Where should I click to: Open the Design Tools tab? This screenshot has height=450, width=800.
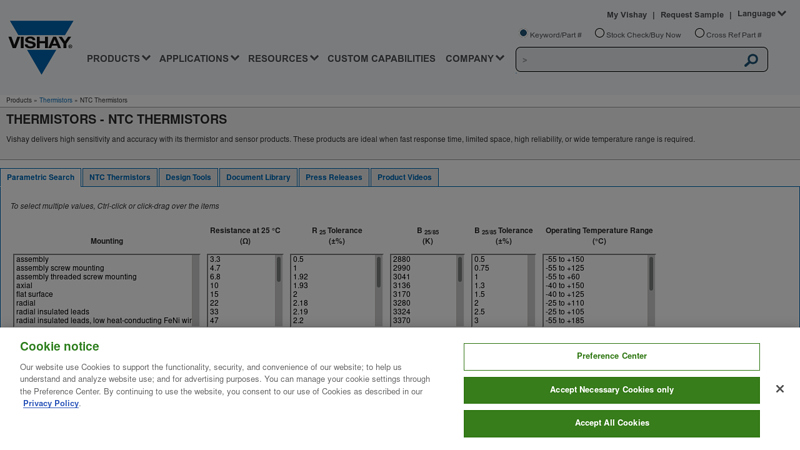(188, 177)
